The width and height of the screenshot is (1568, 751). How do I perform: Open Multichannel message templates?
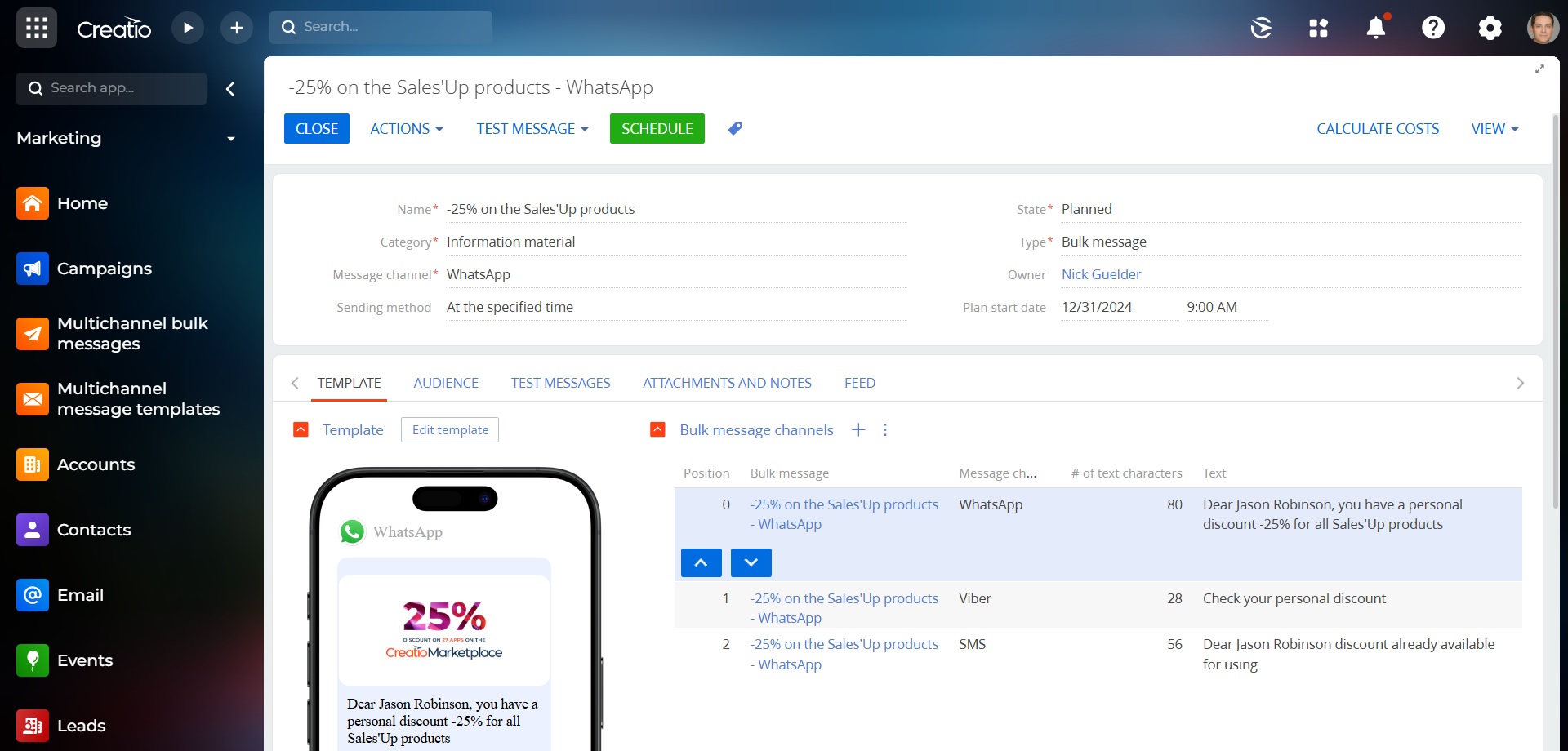pyautogui.click(x=139, y=399)
